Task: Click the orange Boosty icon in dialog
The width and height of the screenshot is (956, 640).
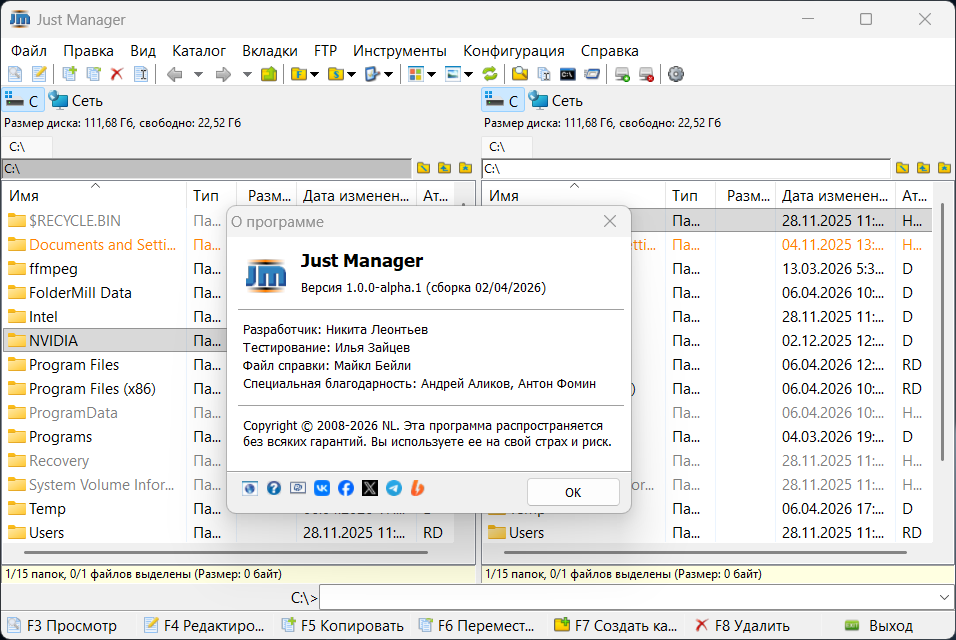Action: [418, 488]
